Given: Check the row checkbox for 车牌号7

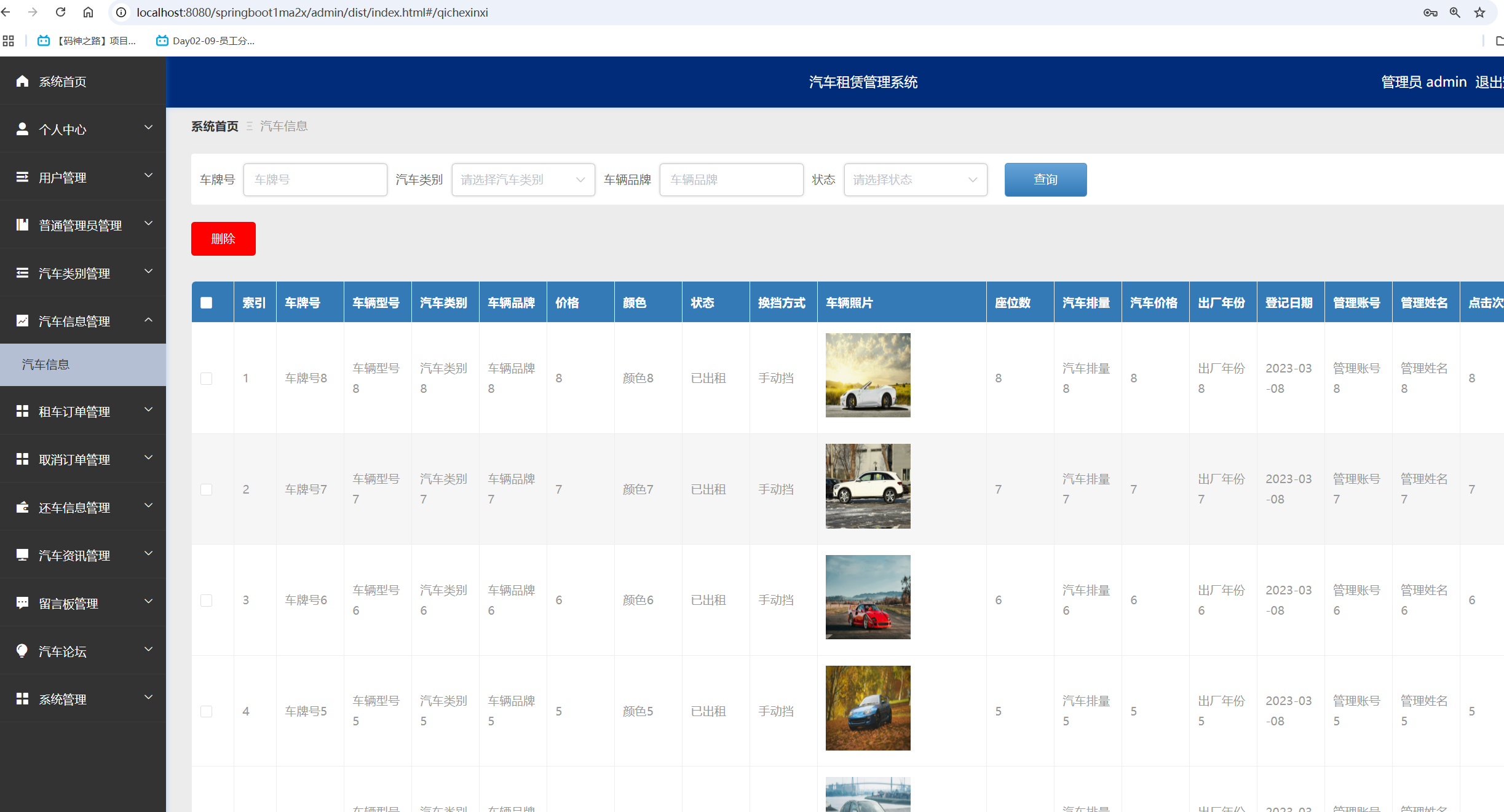Looking at the screenshot, I should click(x=207, y=489).
